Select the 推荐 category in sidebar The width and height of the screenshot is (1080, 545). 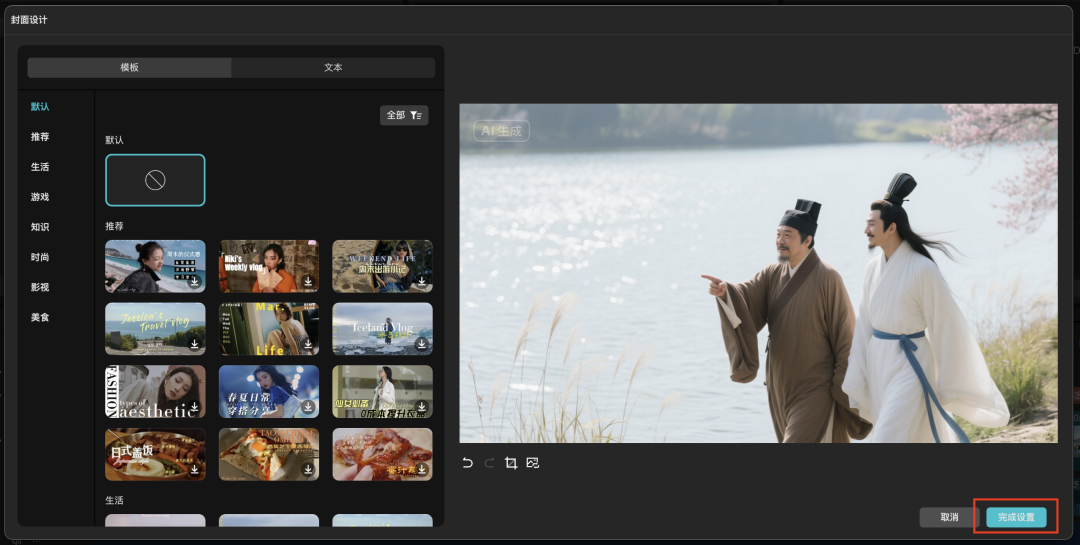tap(40, 137)
